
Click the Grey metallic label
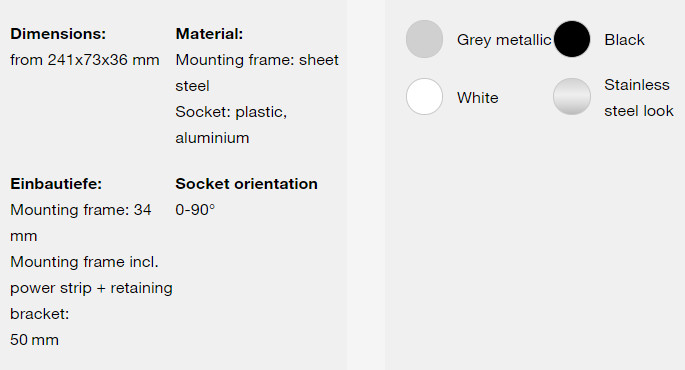coord(504,40)
